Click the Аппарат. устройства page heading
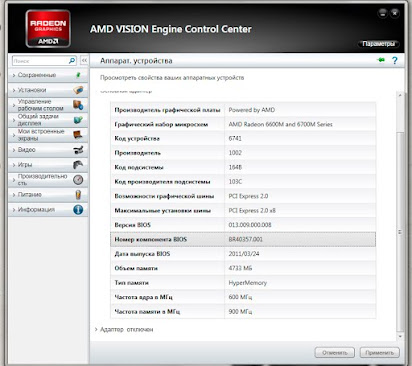 (136, 61)
